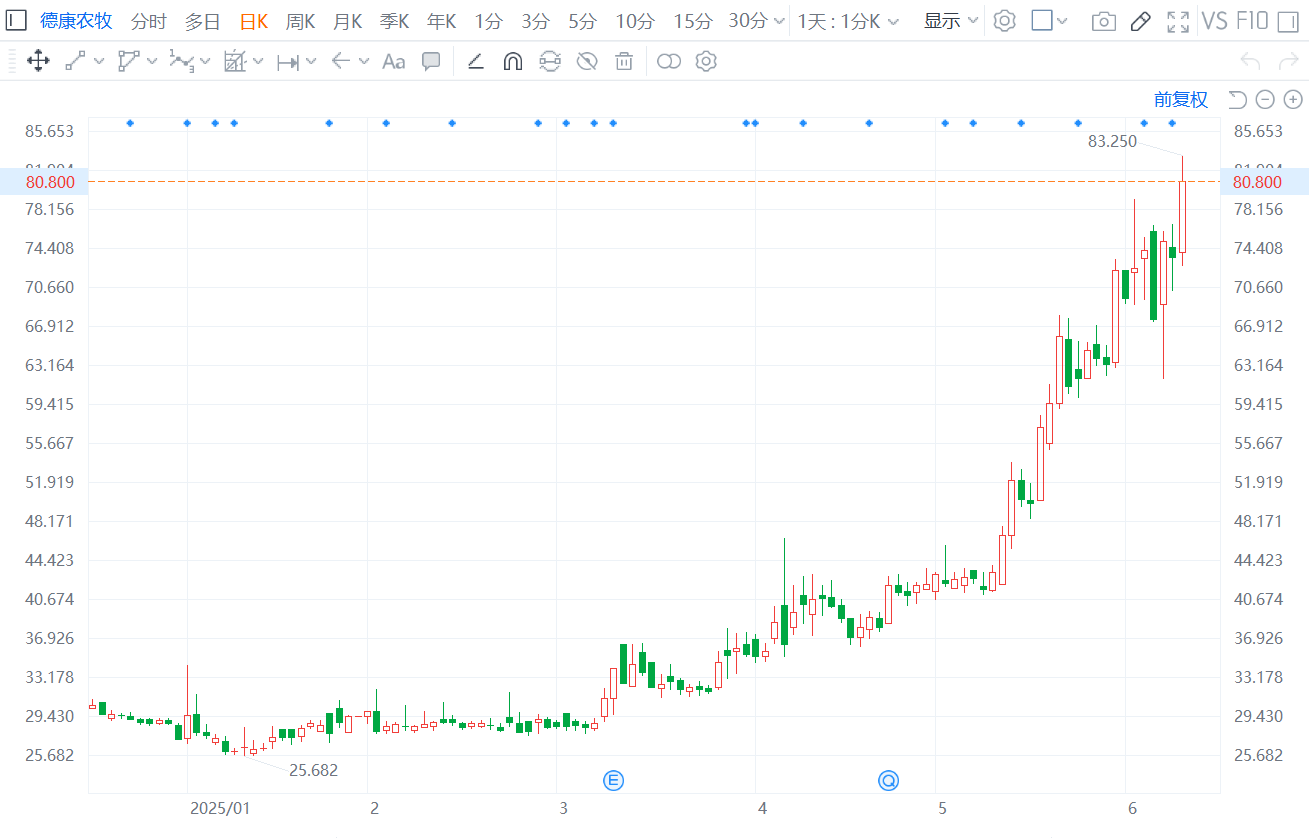This screenshot has width=1309, height=838.
Task: Toggle the left sidebar panel icon
Action: 17,20
